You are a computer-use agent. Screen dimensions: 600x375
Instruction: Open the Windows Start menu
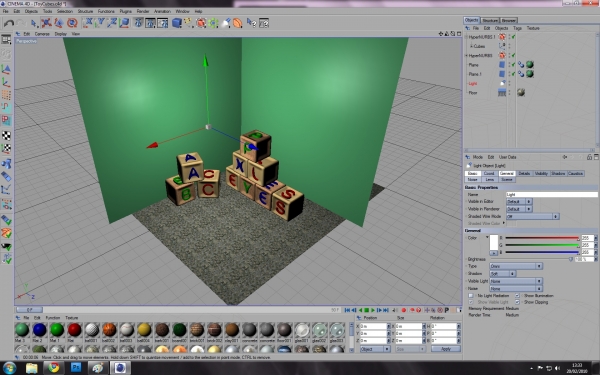pyautogui.click(x=9, y=368)
